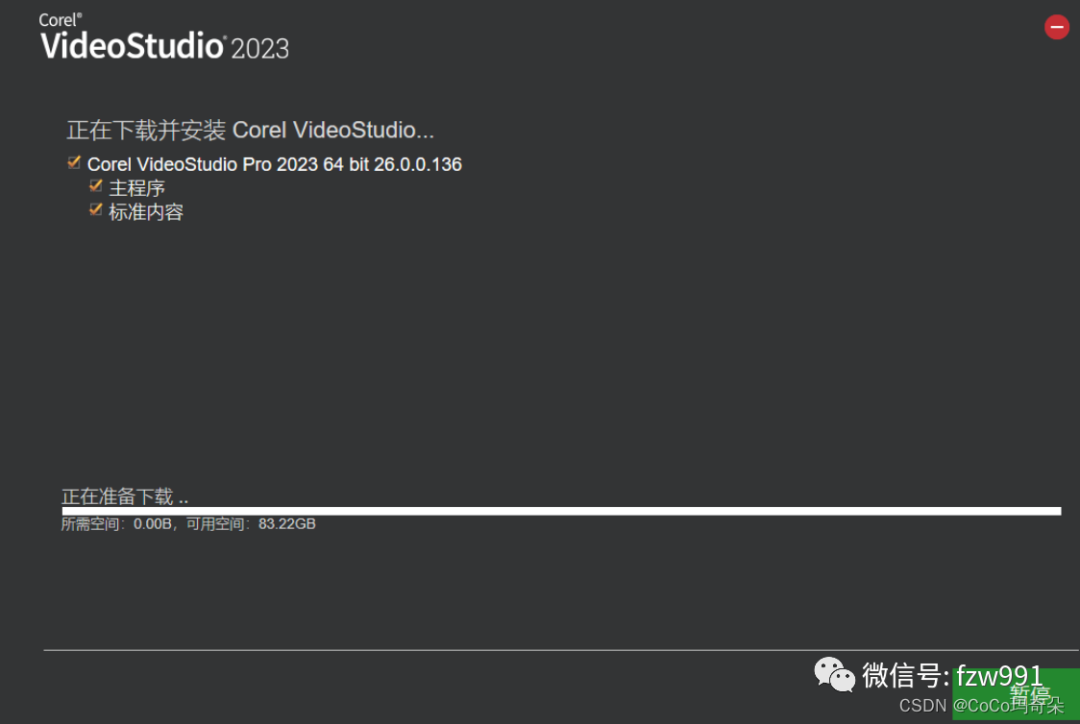The height and width of the screenshot is (724, 1080).
Task: Click the 微信号 fzw991 watermark text
Action: click(x=953, y=675)
